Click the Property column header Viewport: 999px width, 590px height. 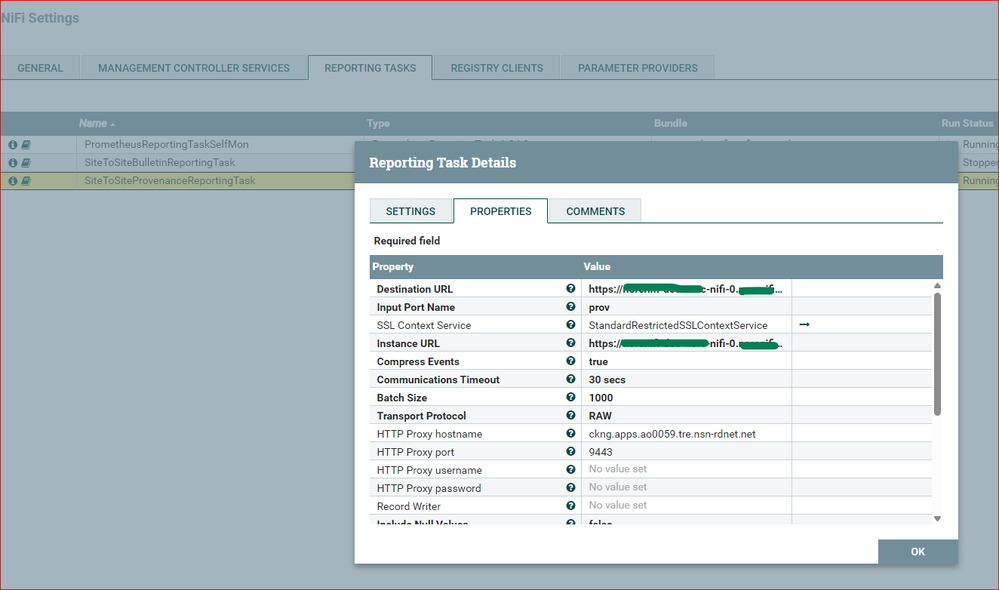tap(393, 266)
